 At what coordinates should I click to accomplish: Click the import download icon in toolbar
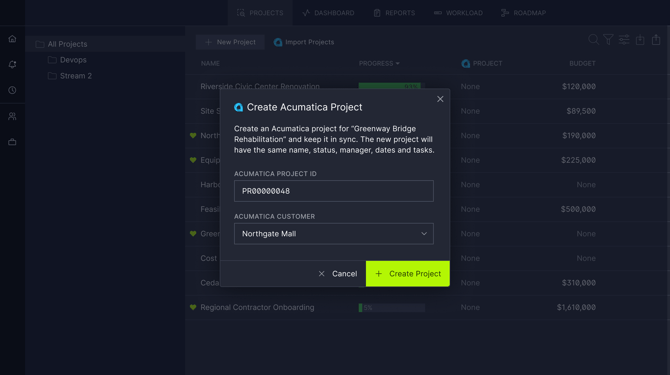tap(640, 40)
